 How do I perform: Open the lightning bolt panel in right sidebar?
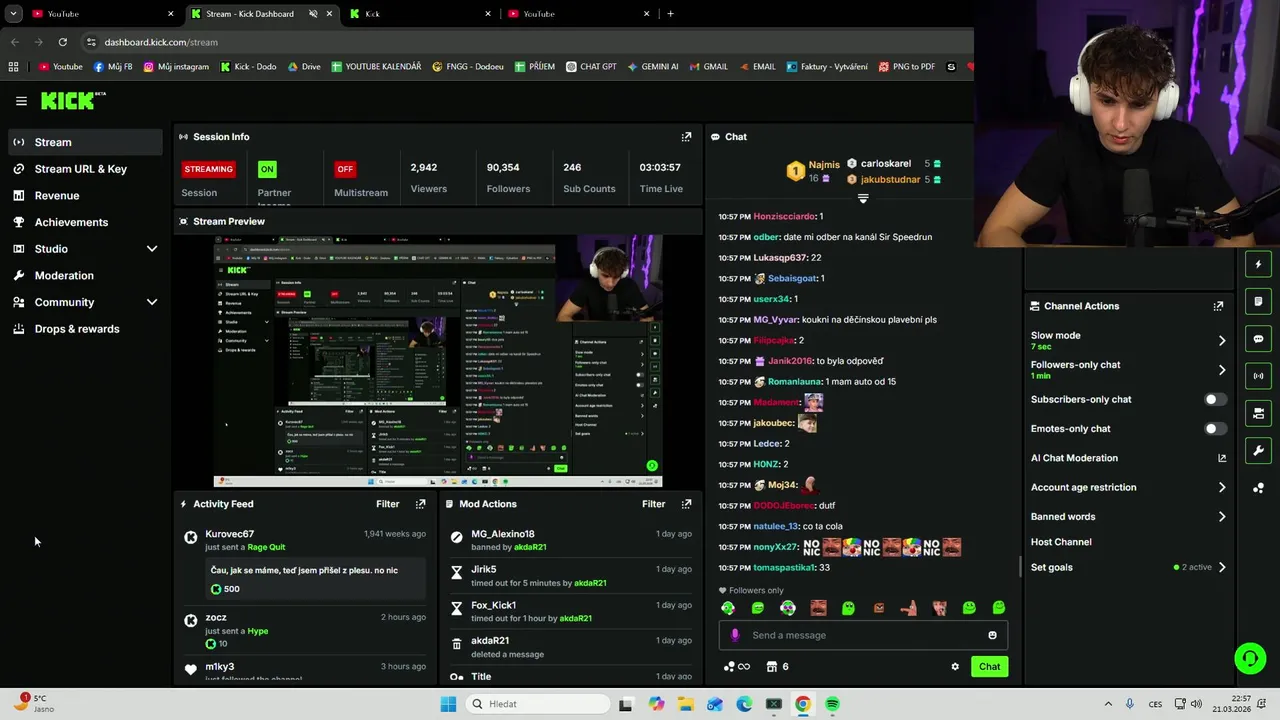[1258, 264]
